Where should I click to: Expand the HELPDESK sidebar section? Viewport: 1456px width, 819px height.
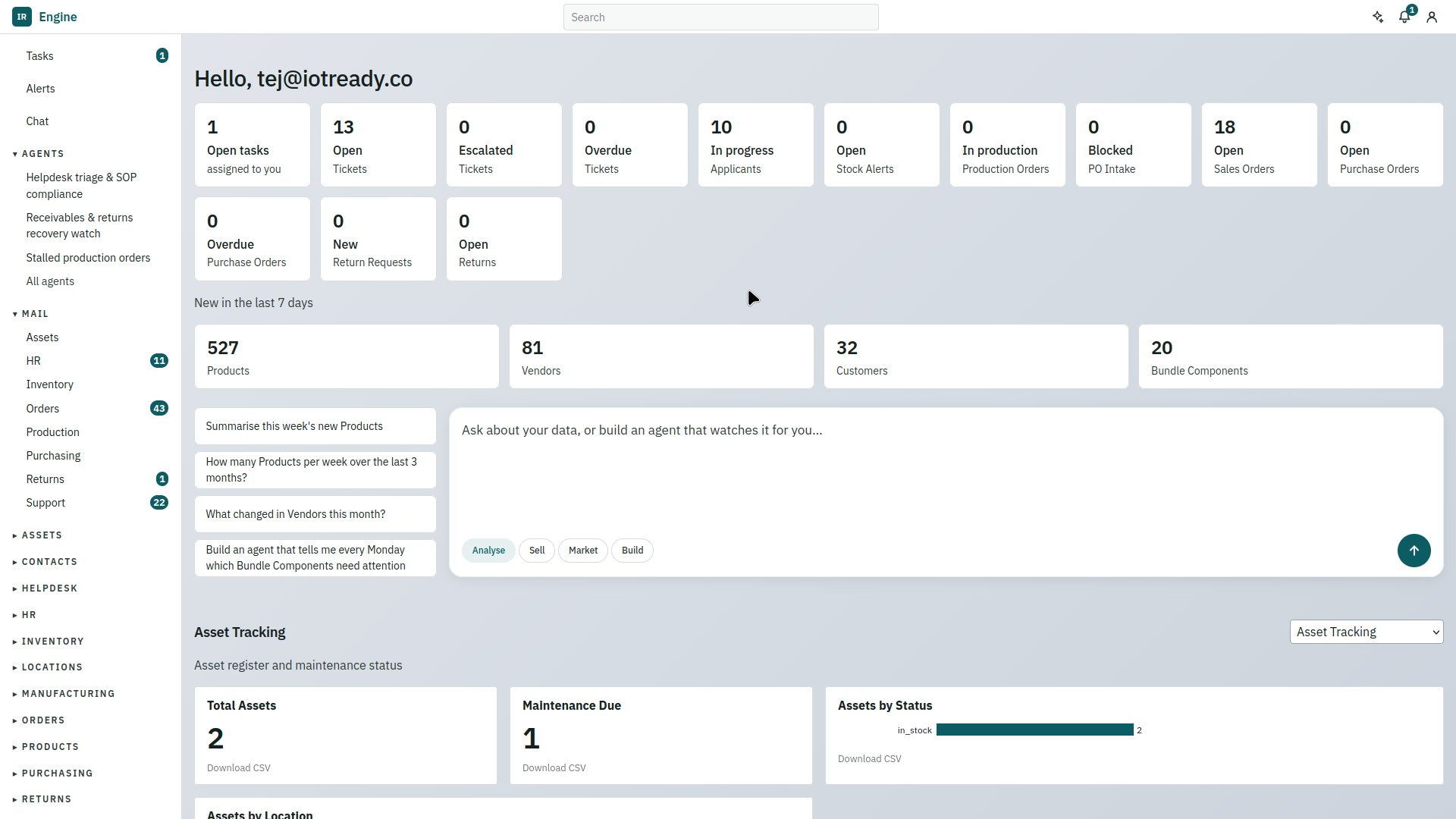click(x=45, y=588)
